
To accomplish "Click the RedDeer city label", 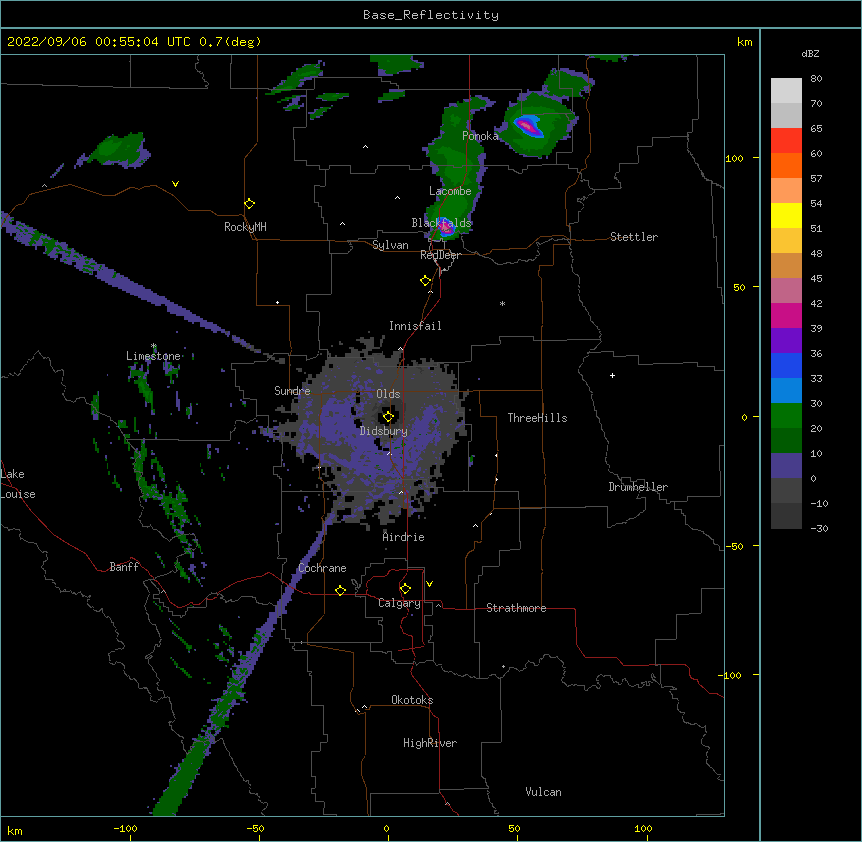I will point(440,255).
